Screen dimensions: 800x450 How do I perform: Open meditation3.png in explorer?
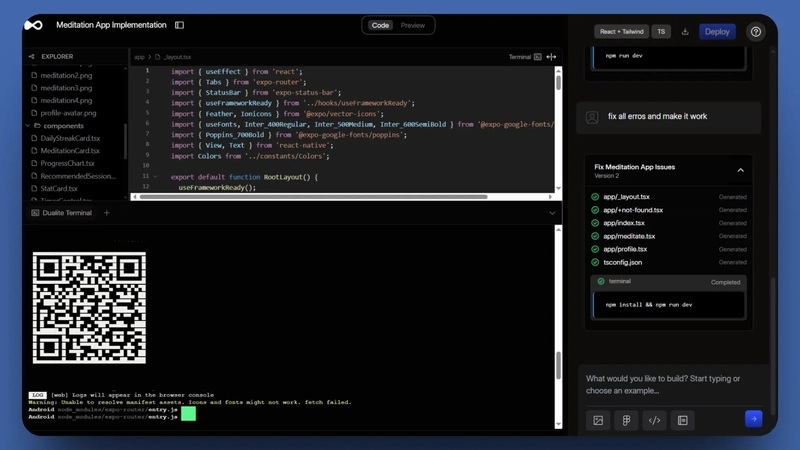point(66,88)
